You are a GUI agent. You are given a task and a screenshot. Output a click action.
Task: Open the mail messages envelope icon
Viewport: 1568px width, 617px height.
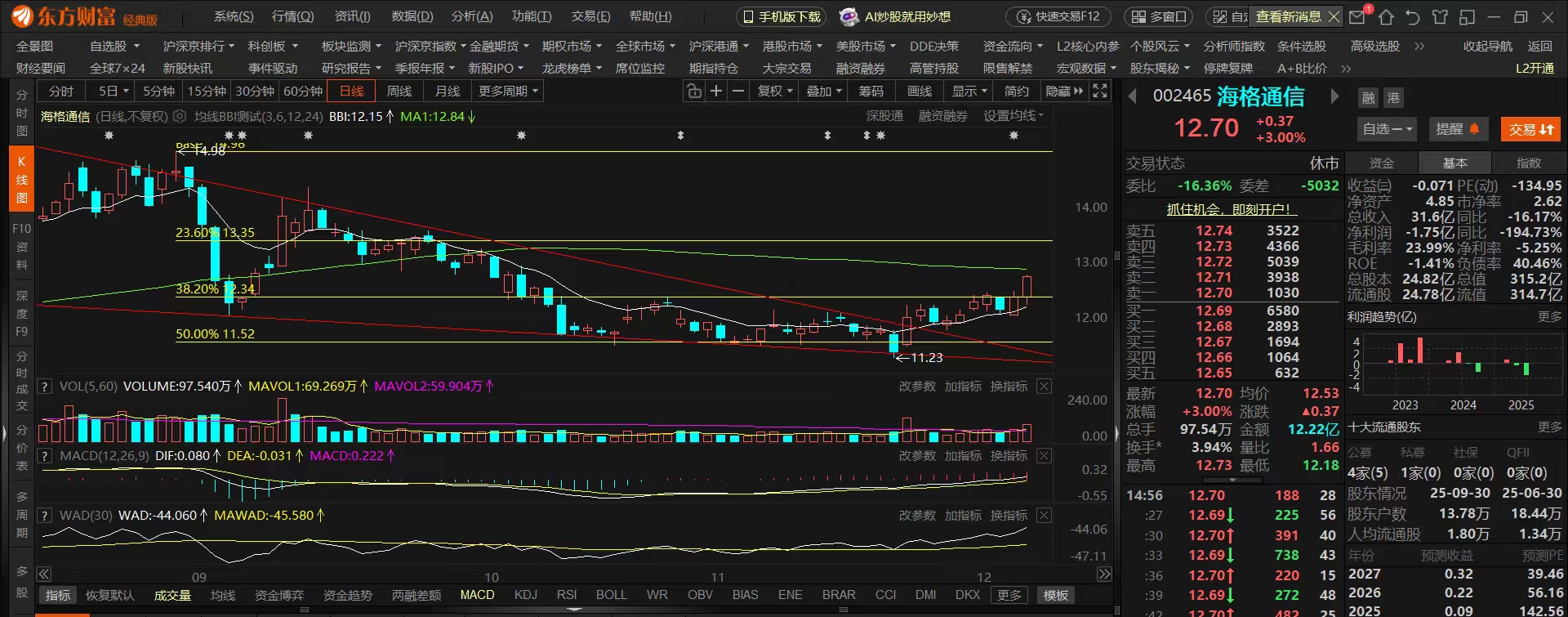[x=1357, y=16]
